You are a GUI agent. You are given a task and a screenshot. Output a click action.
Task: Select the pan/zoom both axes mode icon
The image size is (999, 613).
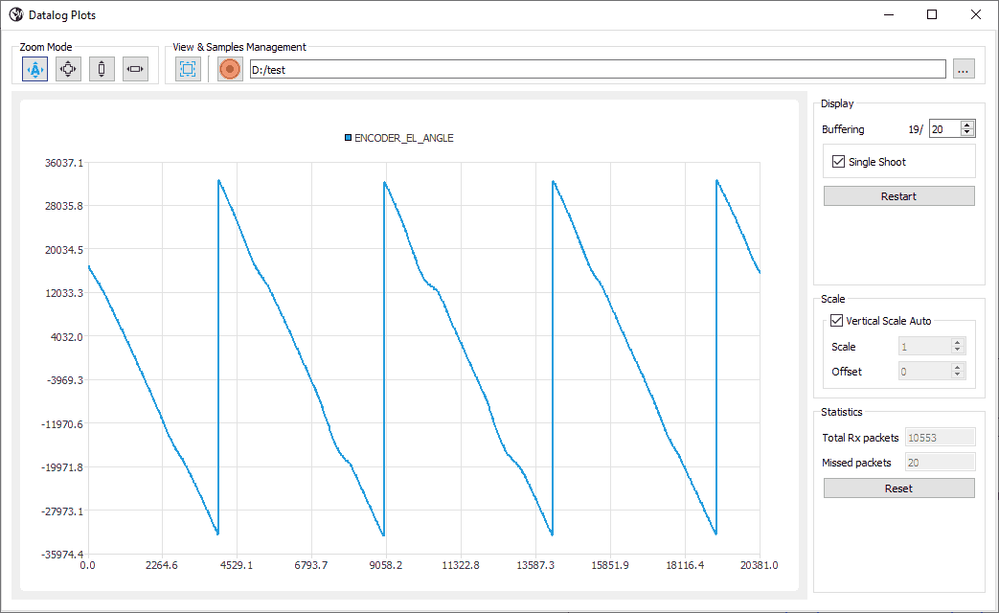tap(68, 69)
